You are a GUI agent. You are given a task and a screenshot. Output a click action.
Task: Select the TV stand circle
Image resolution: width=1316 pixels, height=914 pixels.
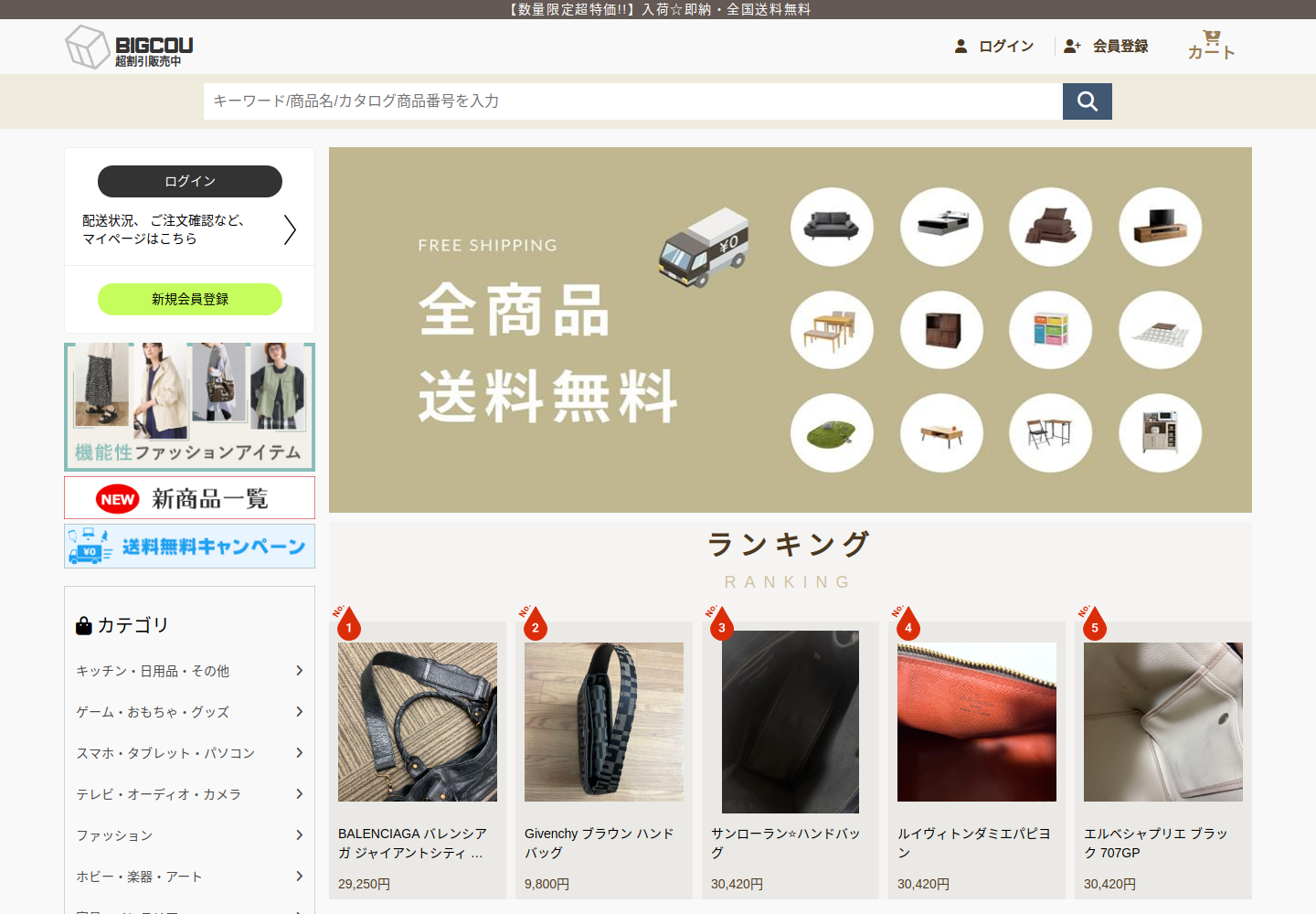[x=1161, y=227]
